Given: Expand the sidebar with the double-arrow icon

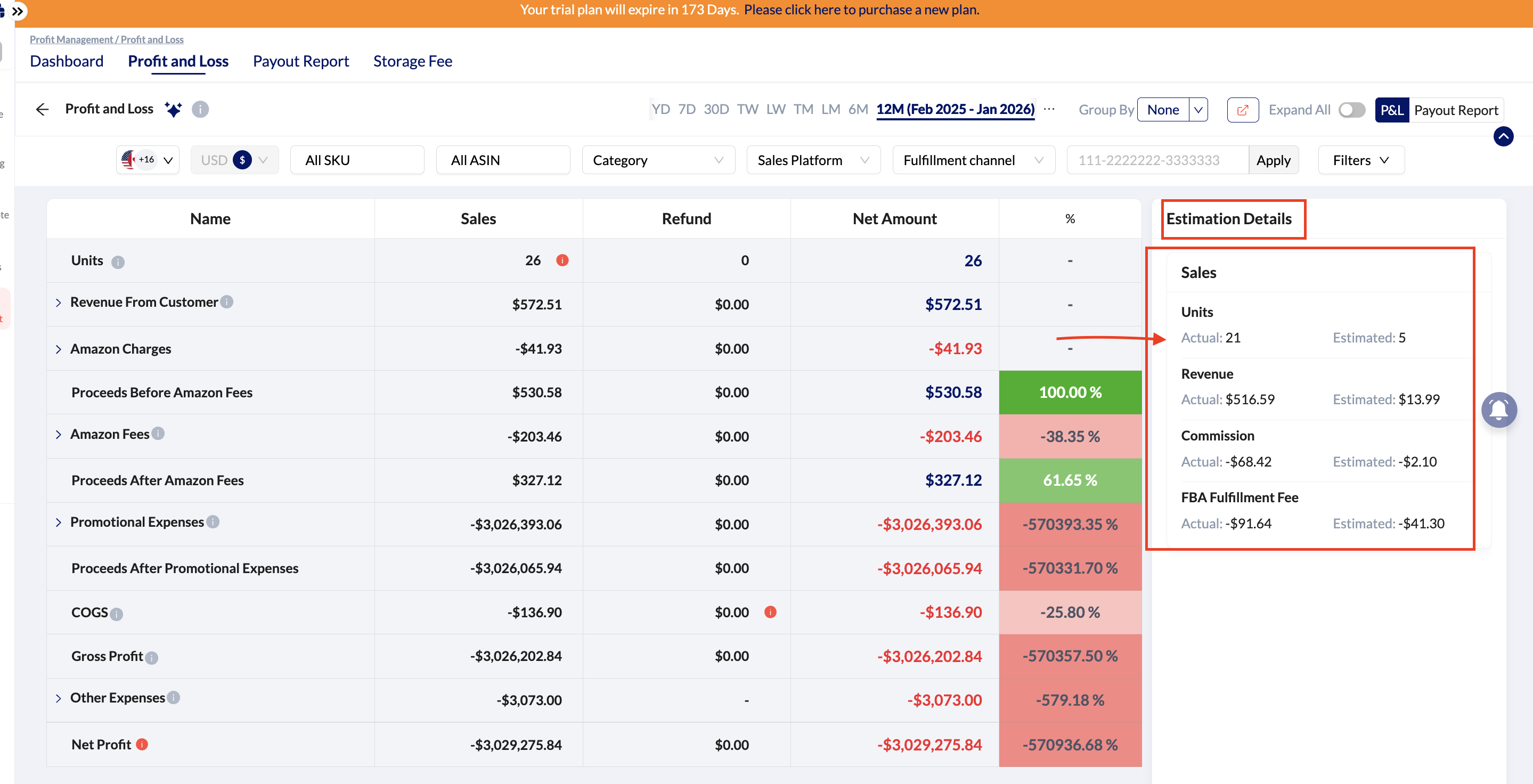Looking at the screenshot, I should [x=18, y=11].
